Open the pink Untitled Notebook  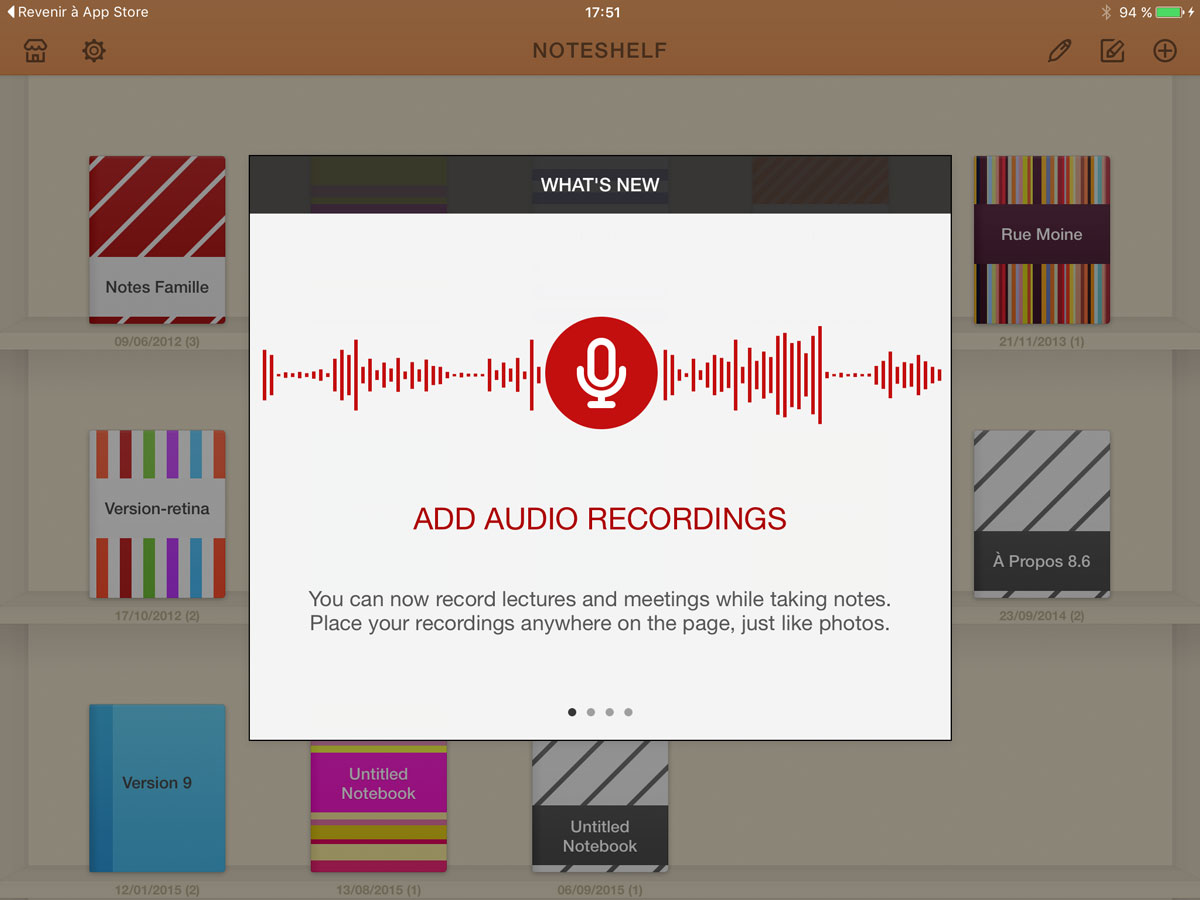(x=379, y=807)
